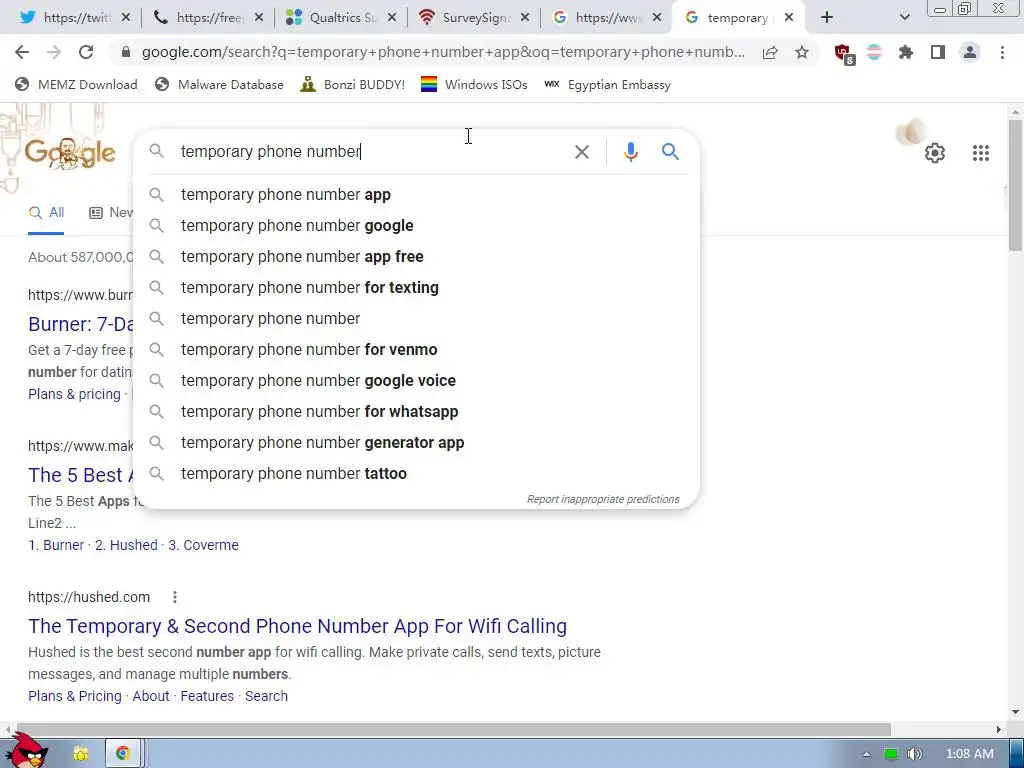Screen dimensions: 1024x768
Task: Click the address bar URL
Action: click(x=443, y=52)
